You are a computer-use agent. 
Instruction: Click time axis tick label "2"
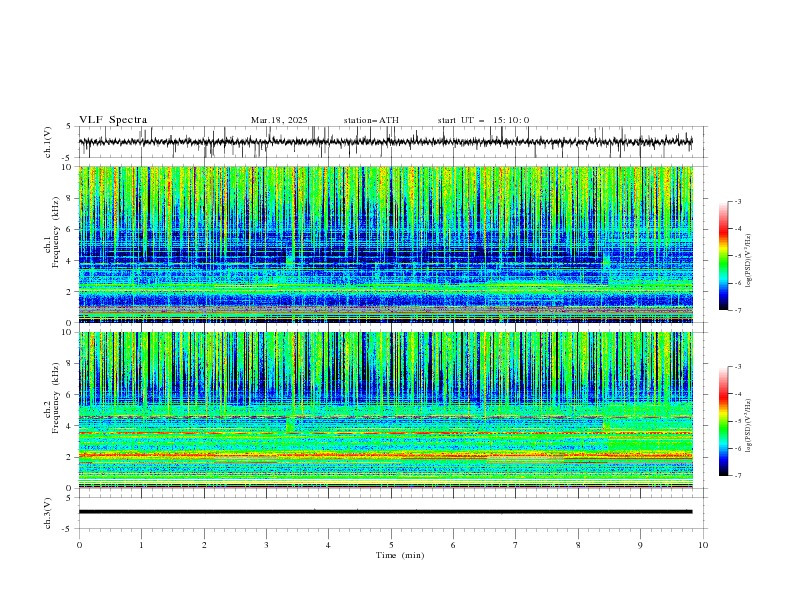[x=204, y=545]
